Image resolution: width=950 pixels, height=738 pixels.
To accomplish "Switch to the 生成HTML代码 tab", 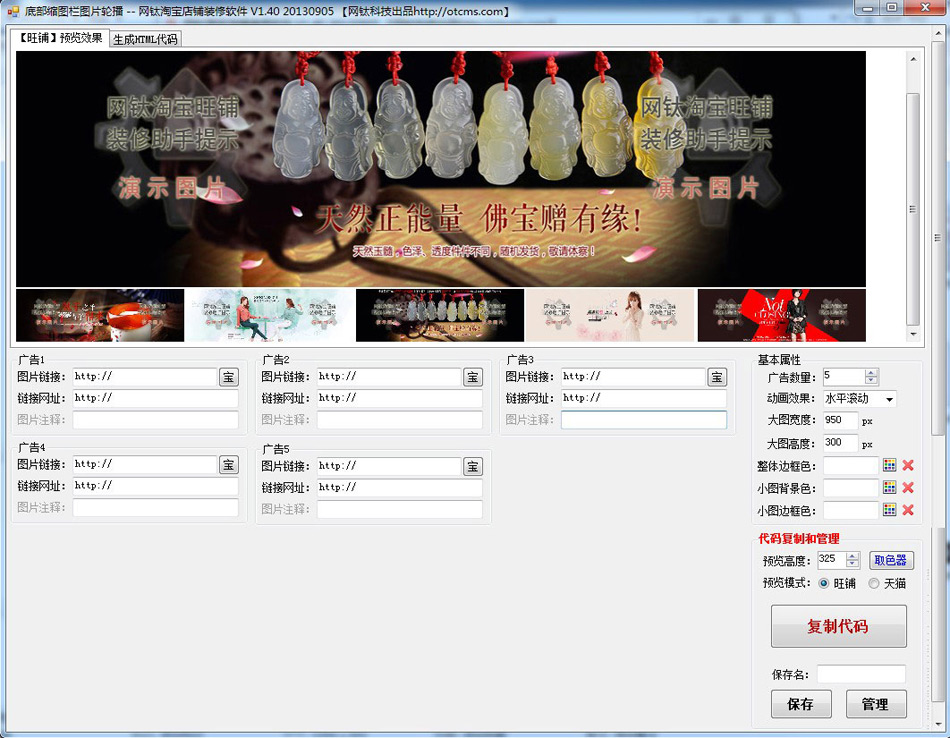I will 147,39.
